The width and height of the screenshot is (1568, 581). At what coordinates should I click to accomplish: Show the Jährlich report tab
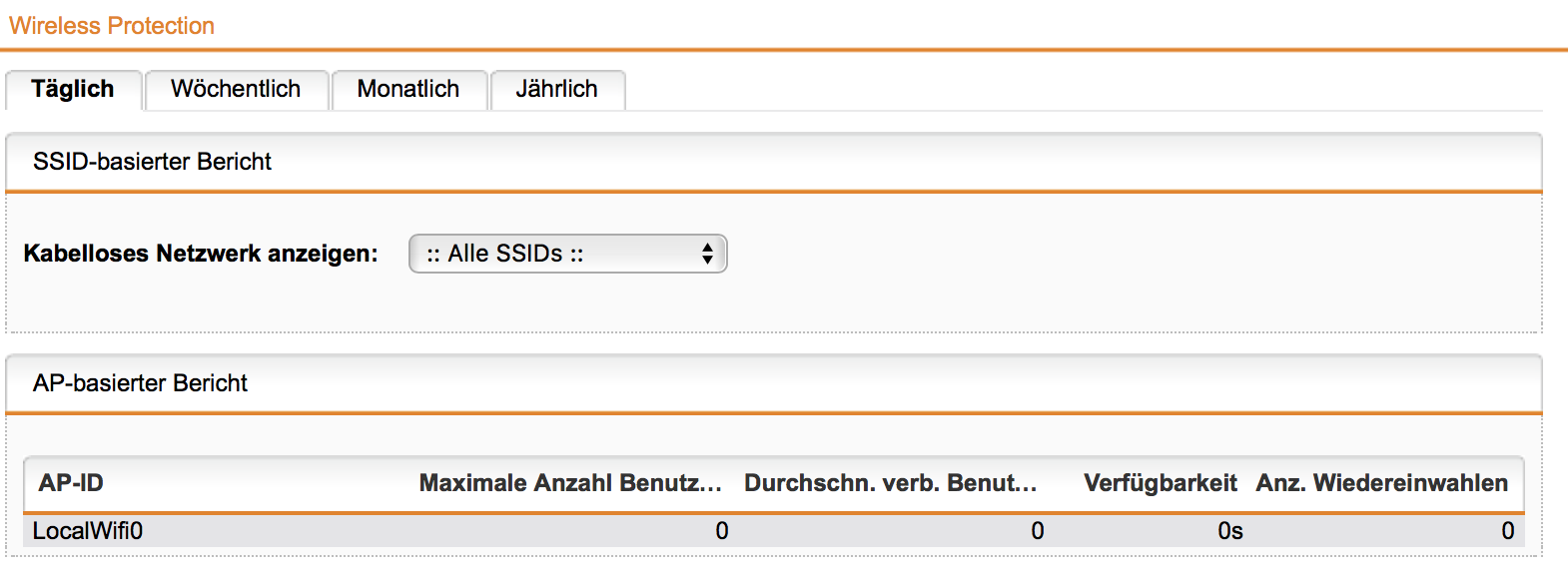556,90
